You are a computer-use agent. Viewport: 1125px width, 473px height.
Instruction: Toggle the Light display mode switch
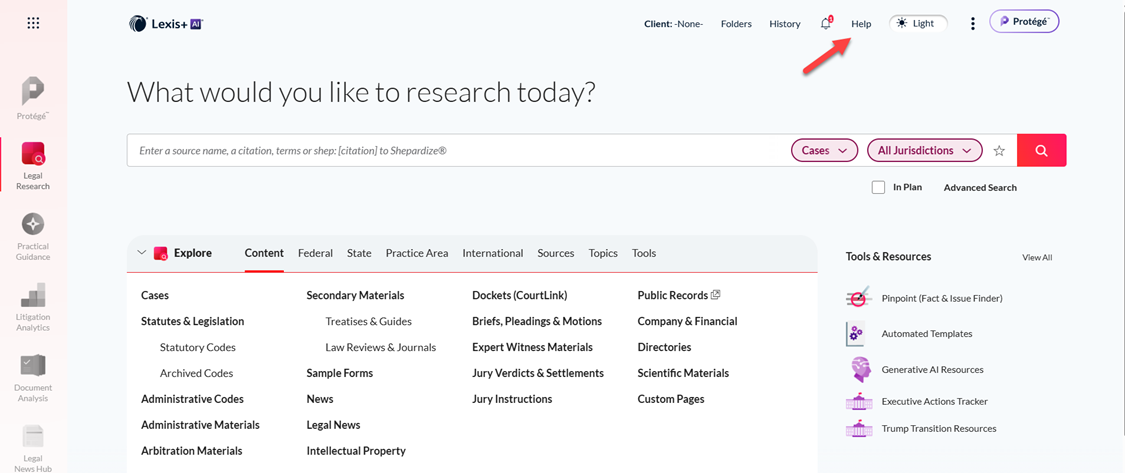[918, 24]
